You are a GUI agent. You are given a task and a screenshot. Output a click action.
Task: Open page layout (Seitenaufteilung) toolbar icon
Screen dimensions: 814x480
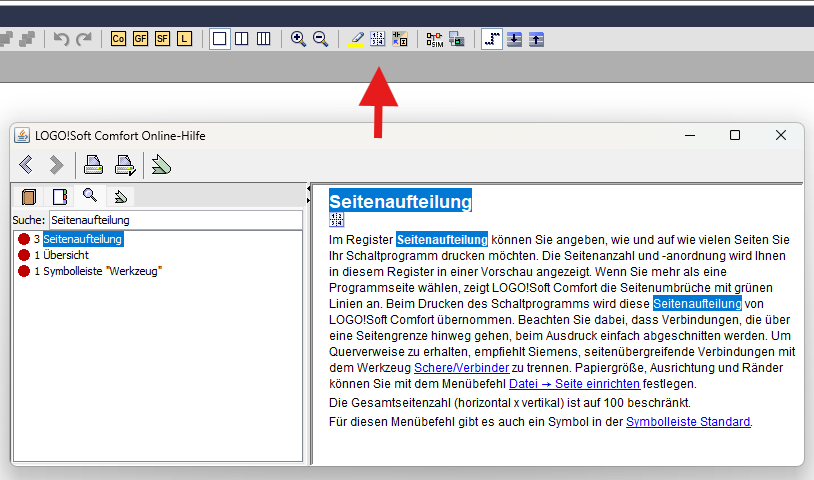(x=377, y=39)
